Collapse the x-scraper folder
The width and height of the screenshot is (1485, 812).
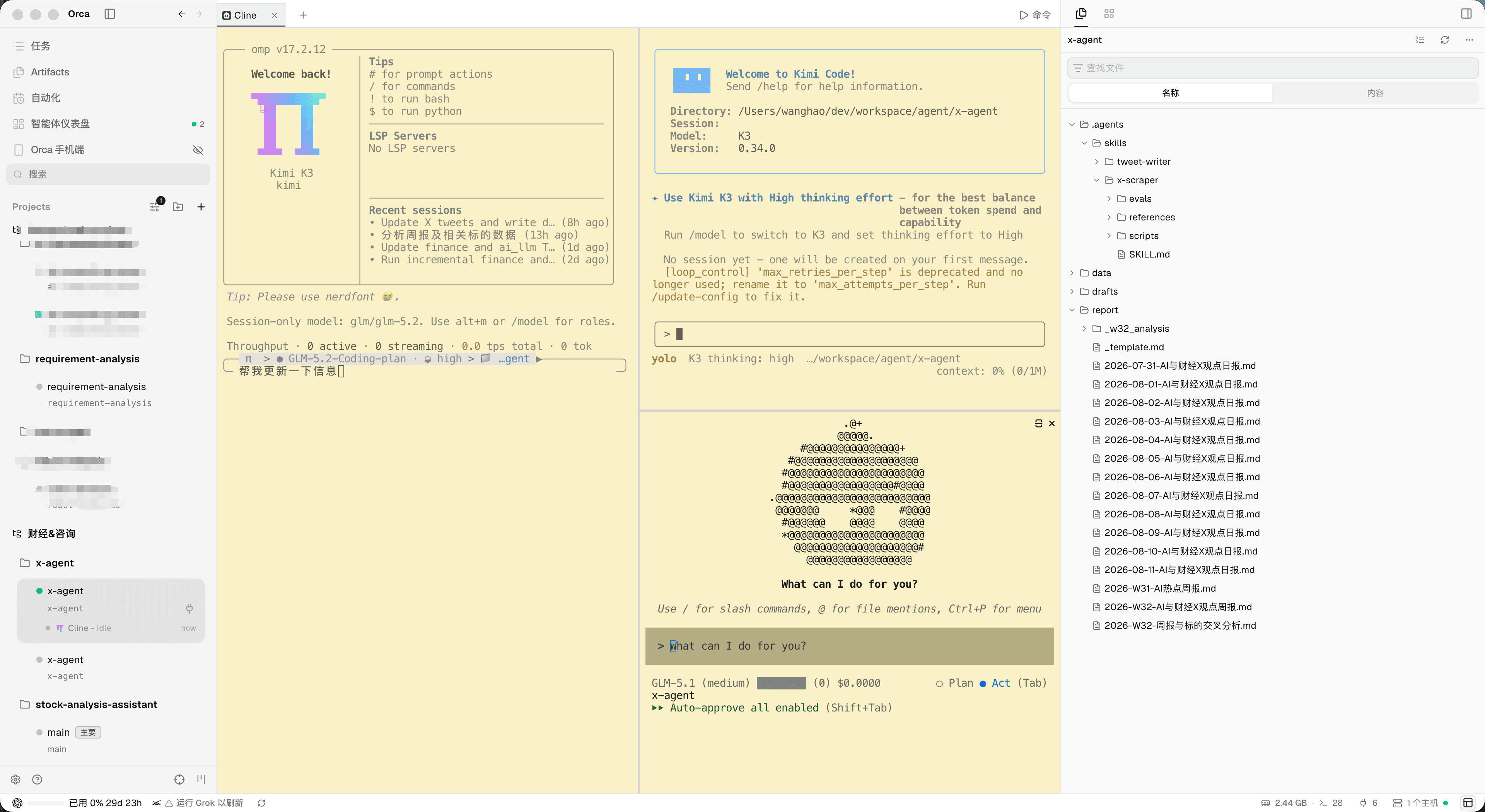pyautogui.click(x=1096, y=181)
